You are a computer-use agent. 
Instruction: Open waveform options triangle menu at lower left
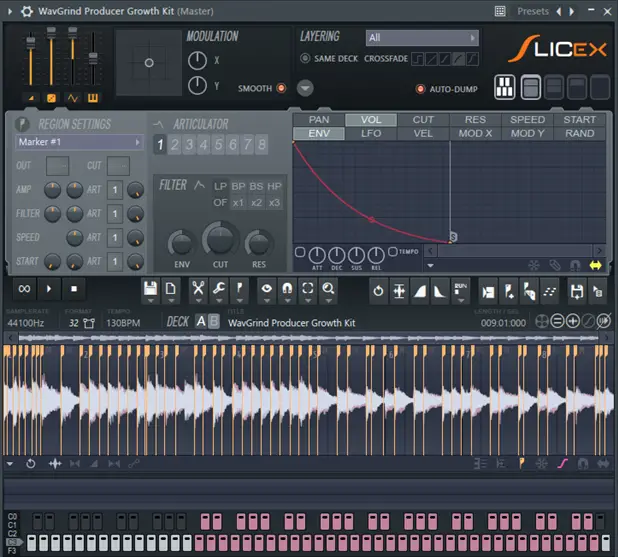click(10, 464)
